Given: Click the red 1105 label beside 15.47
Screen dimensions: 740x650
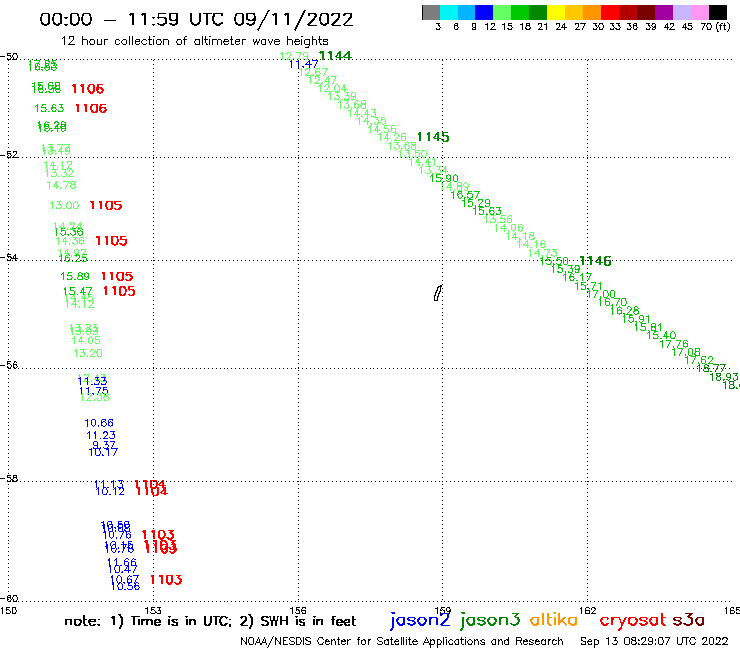Looking at the screenshot, I should tap(119, 291).
